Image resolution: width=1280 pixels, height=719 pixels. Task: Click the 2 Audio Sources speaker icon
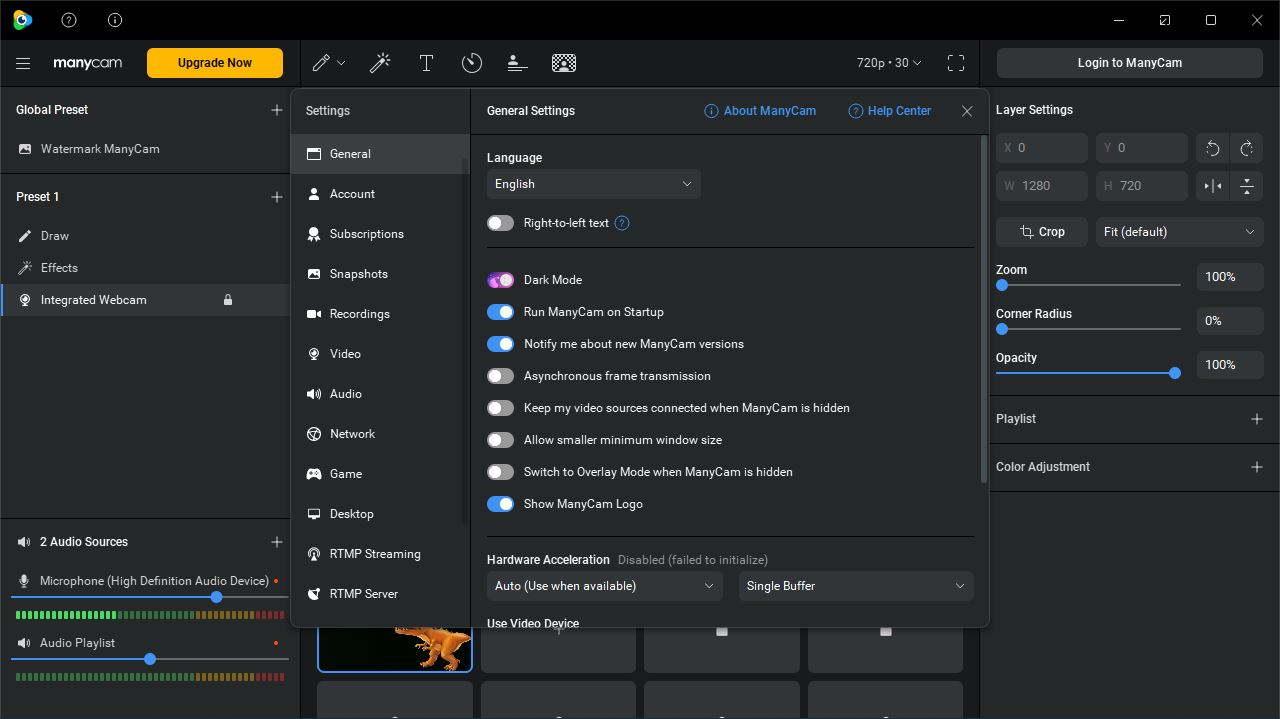pyautogui.click(x=25, y=542)
